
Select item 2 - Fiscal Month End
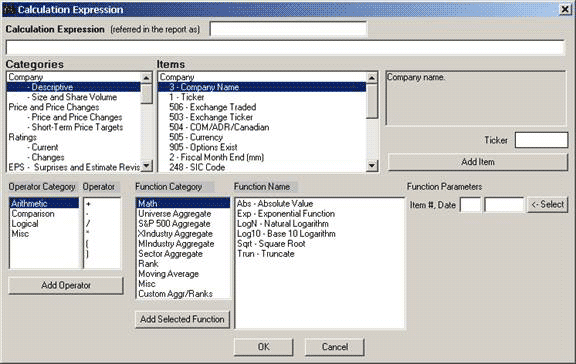[262, 157]
